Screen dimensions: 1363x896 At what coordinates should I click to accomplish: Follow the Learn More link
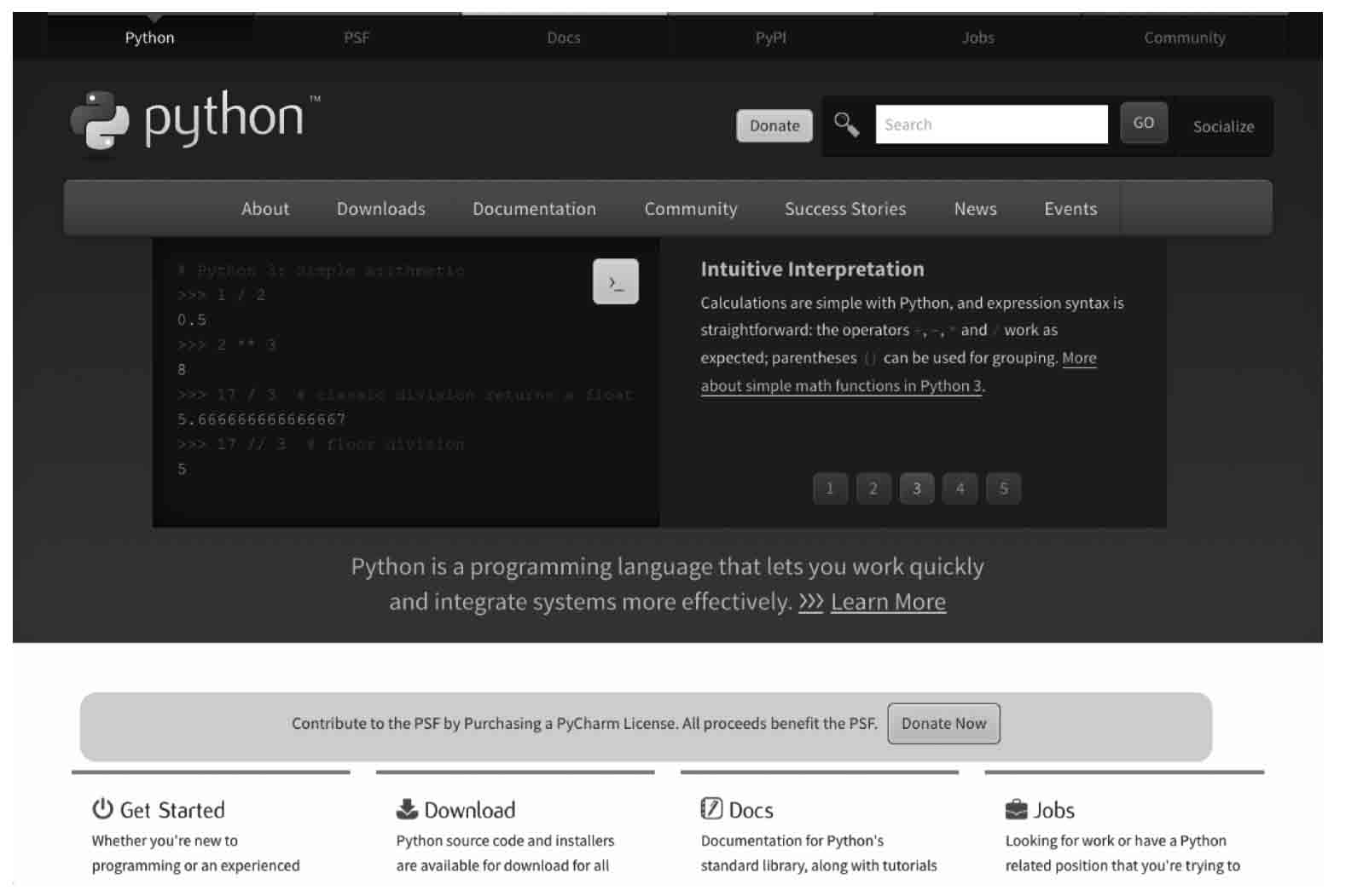888,602
